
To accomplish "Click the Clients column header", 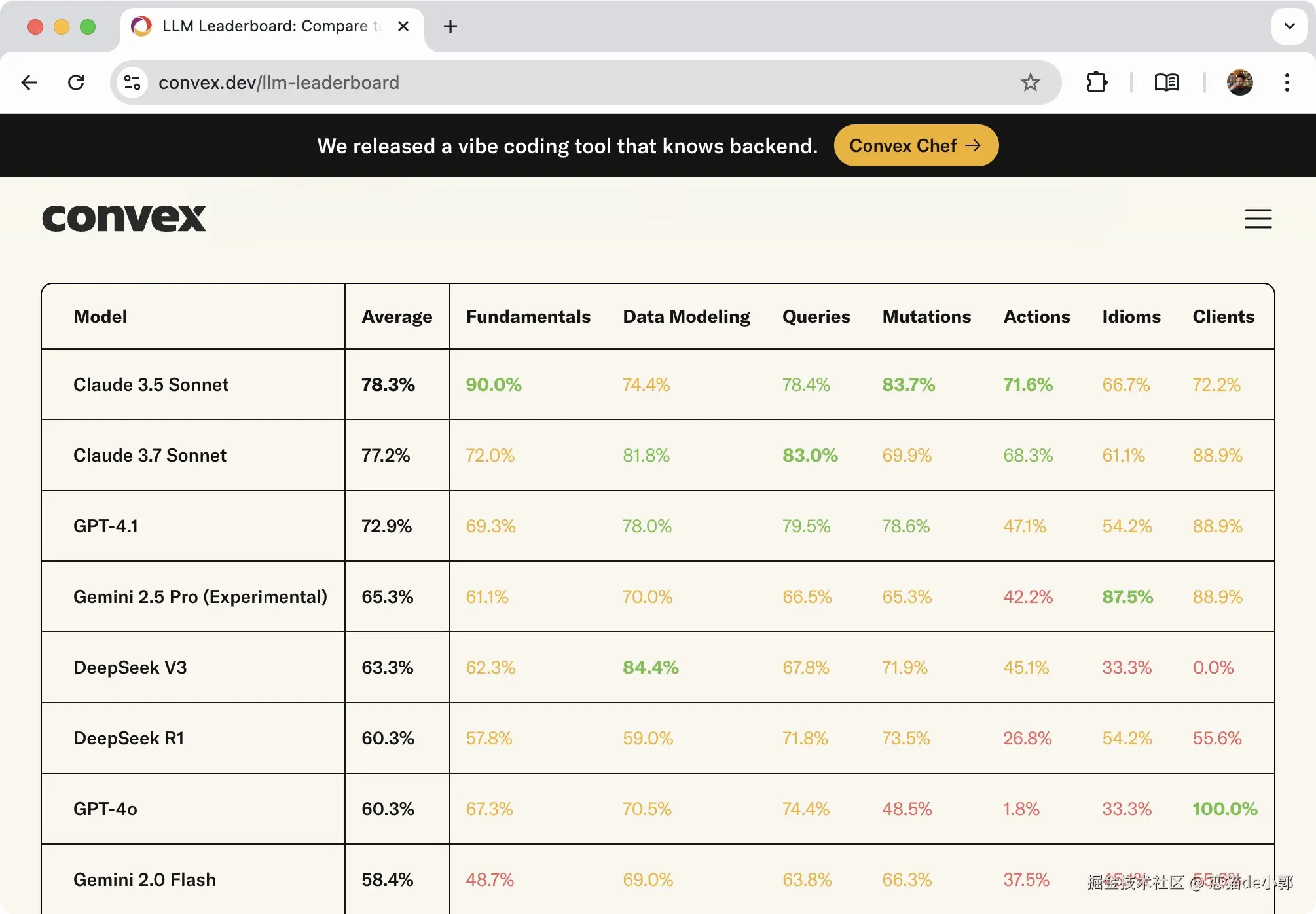I will point(1223,317).
